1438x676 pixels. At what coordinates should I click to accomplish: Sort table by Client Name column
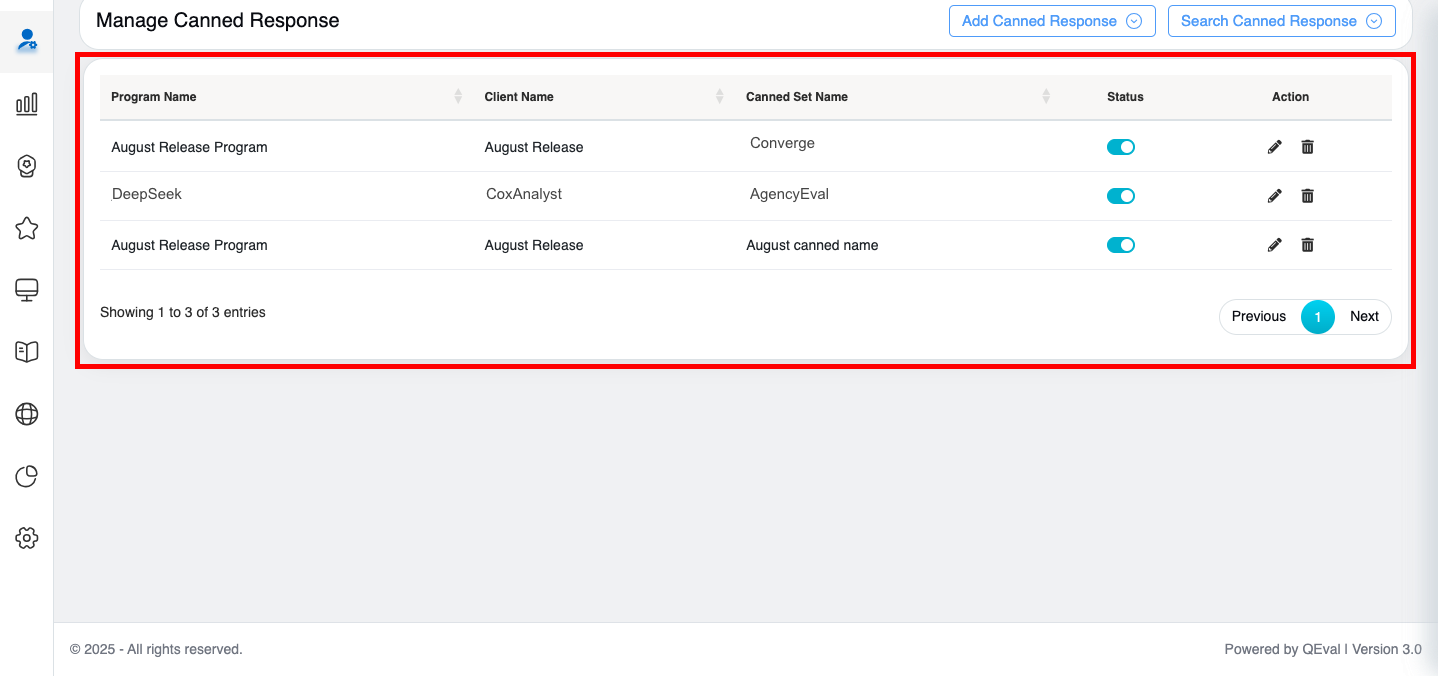[719, 97]
